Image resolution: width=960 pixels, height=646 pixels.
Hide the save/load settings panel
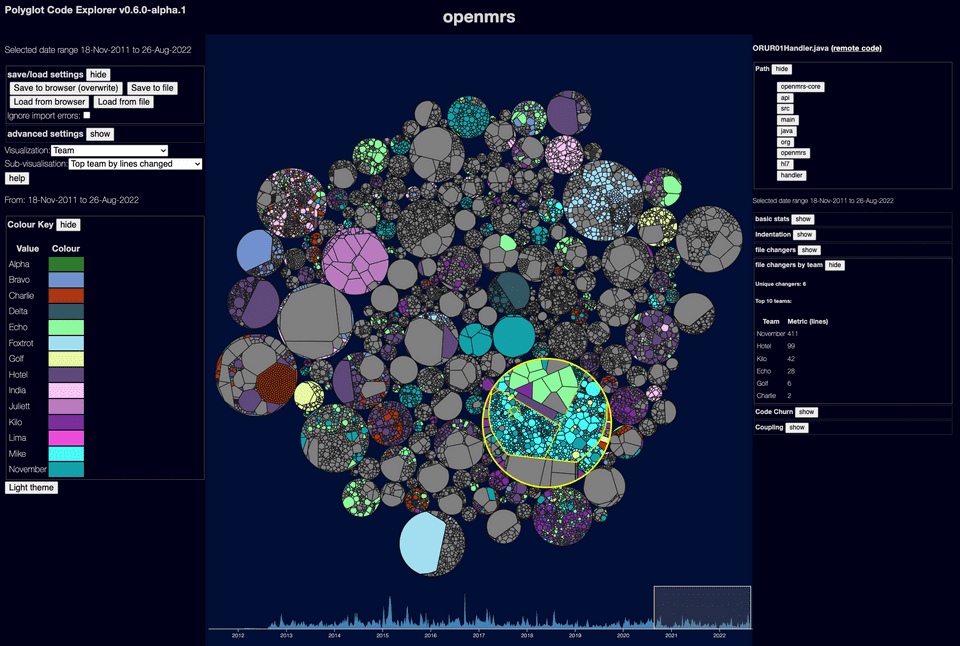[x=98, y=74]
